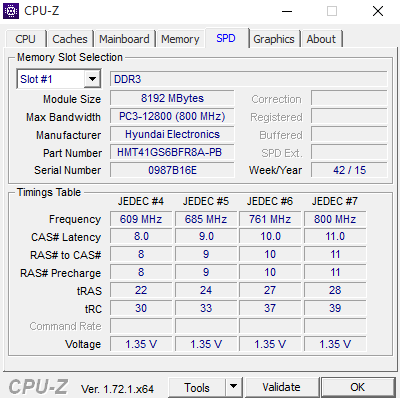Select the Module Size field 8192 MBytes

pyautogui.click(x=172, y=98)
